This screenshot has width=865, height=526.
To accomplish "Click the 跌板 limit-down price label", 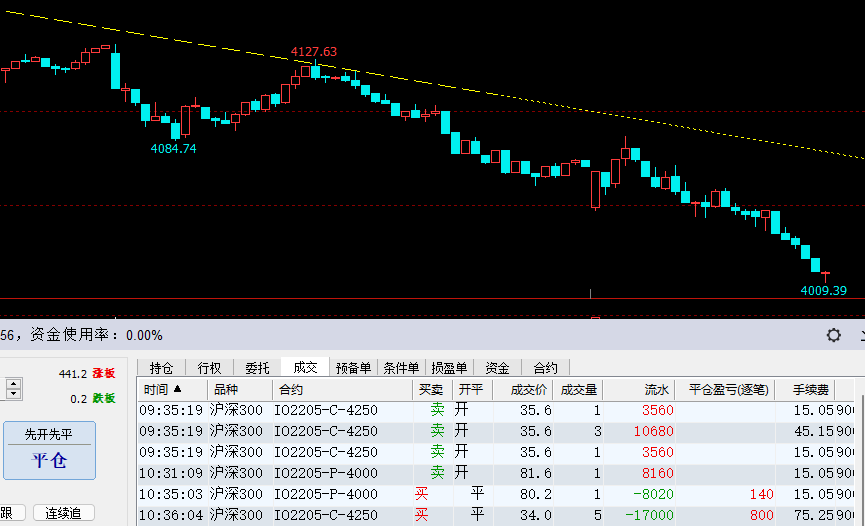I will pos(104,398).
